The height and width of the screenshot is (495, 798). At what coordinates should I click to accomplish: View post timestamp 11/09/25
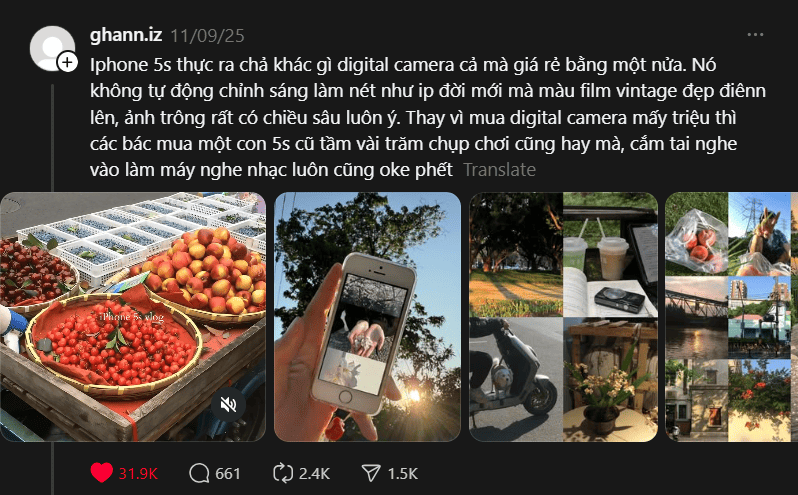pyautogui.click(x=207, y=36)
